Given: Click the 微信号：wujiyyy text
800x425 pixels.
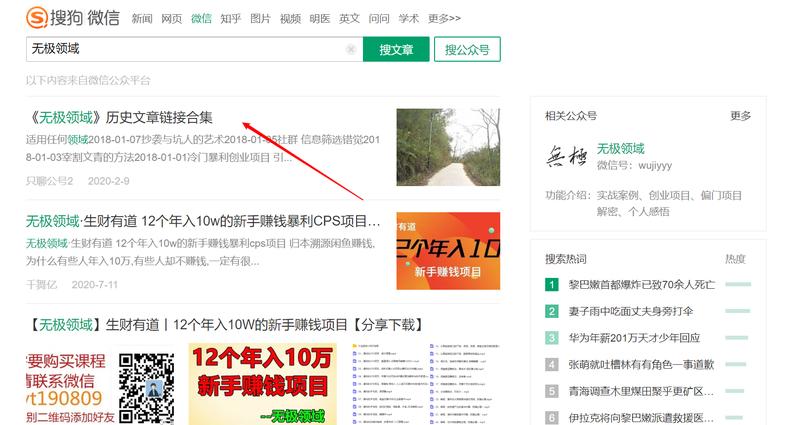Looking at the screenshot, I should [x=634, y=165].
